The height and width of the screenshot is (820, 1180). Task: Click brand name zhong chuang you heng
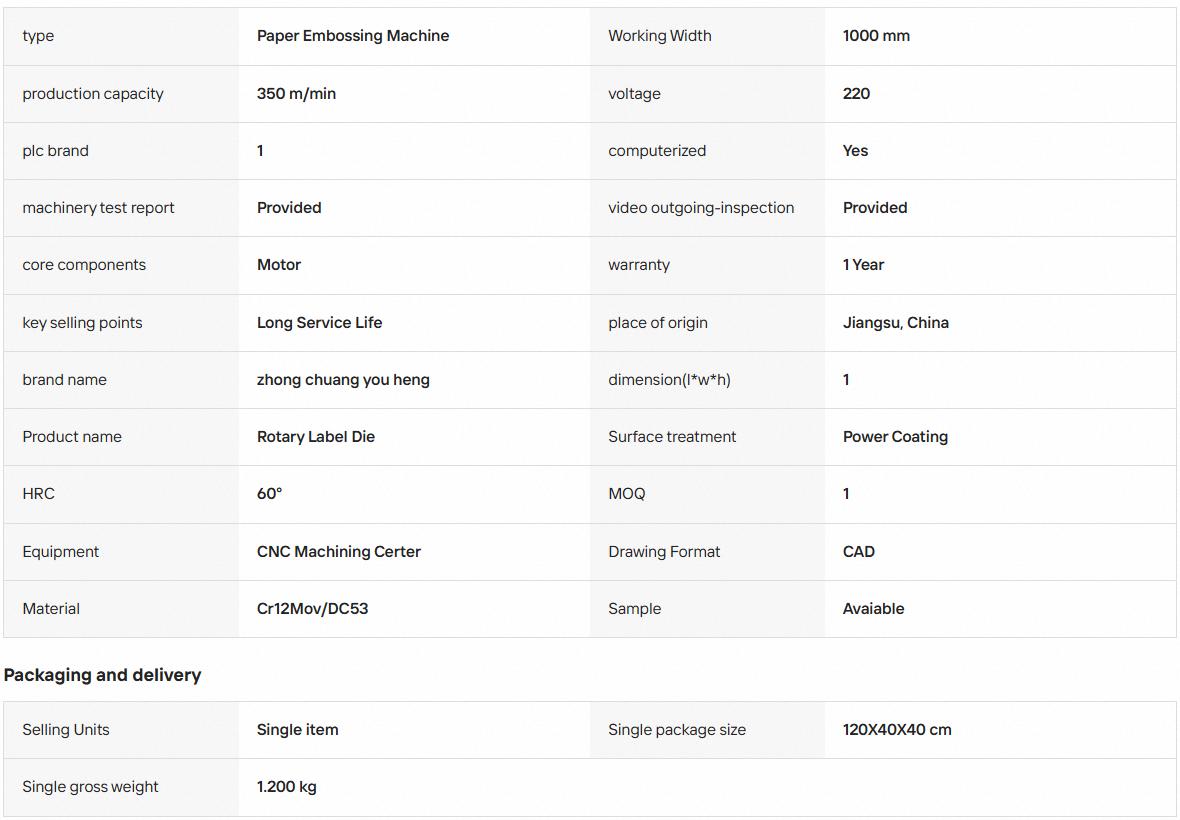pos(343,380)
